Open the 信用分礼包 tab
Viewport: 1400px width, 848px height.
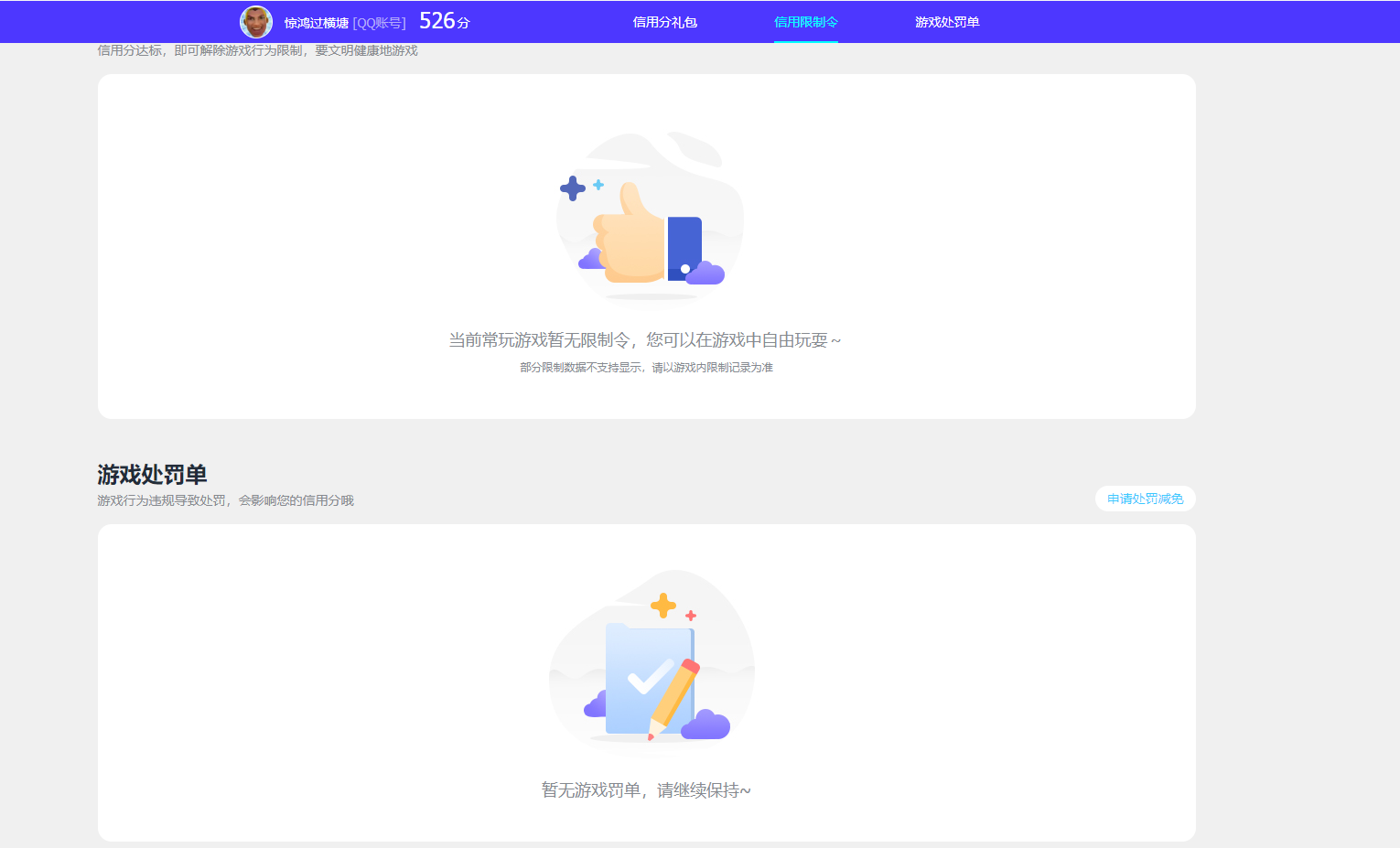665,22
